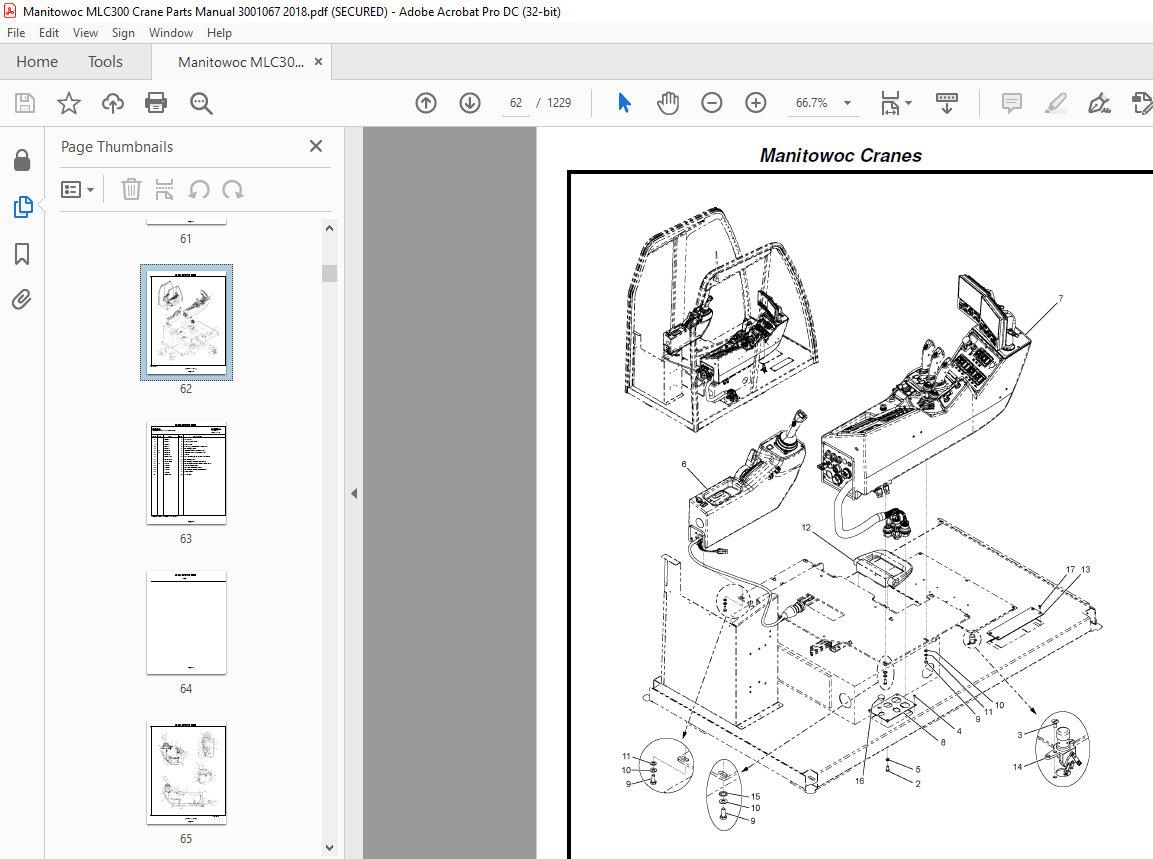
Task: Open the Sign menu
Action: [123, 33]
